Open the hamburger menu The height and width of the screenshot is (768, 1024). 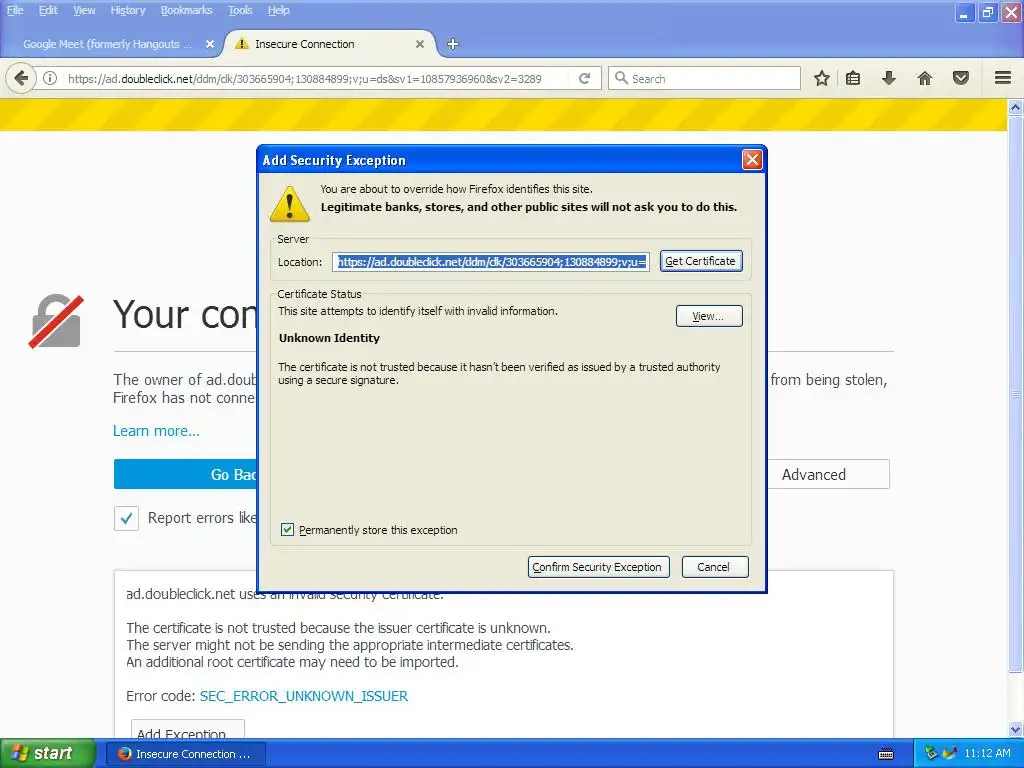pyautogui.click(x=1003, y=78)
